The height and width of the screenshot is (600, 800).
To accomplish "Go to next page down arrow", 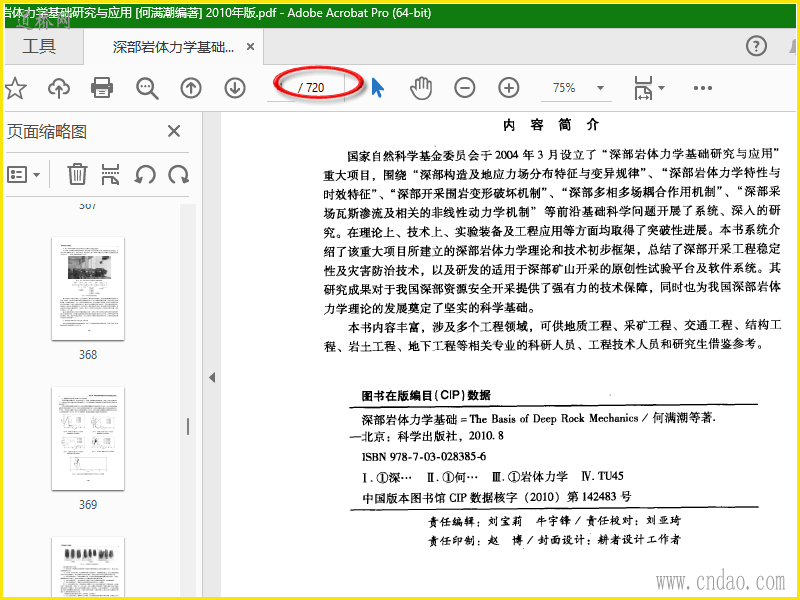I will pyautogui.click(x=235, y=88).
